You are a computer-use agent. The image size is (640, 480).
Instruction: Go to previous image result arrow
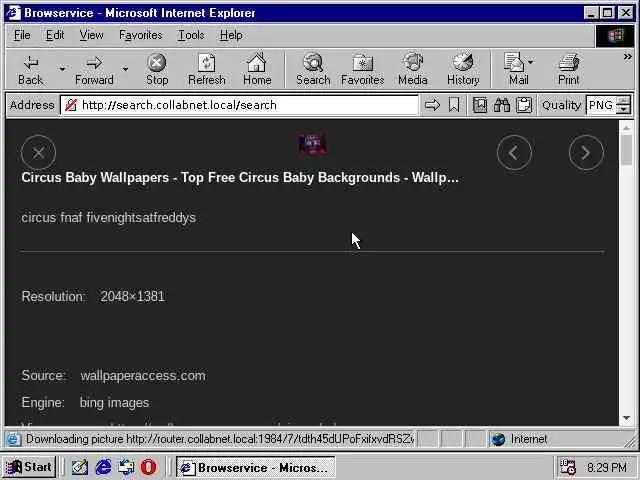[x=514, y=153]
